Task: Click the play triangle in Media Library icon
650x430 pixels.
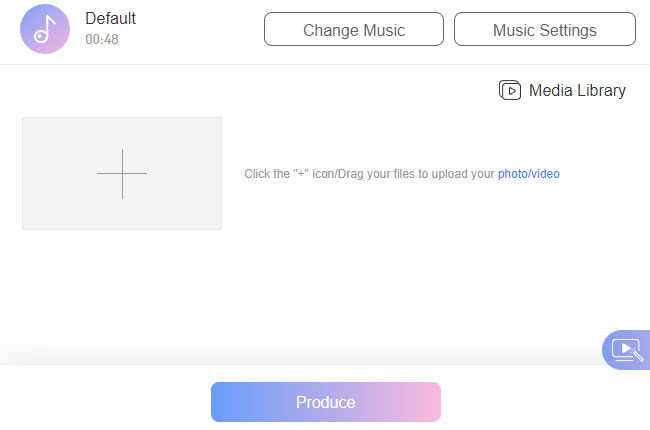Action: point(512,91)
